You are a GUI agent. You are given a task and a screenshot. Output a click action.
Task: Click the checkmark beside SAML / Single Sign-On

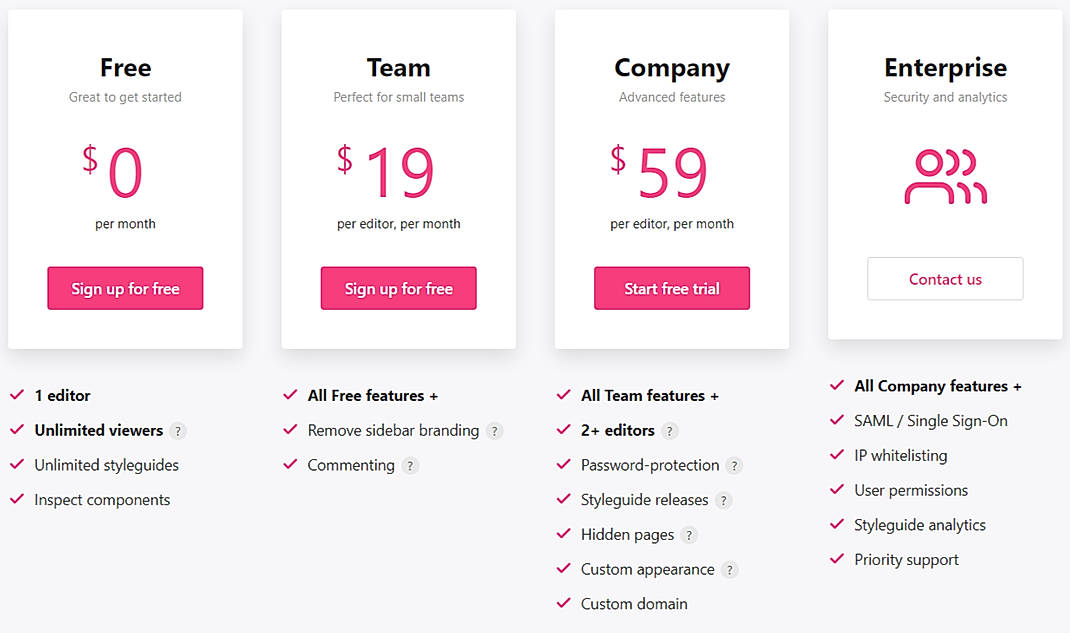[x=837, y=420]
